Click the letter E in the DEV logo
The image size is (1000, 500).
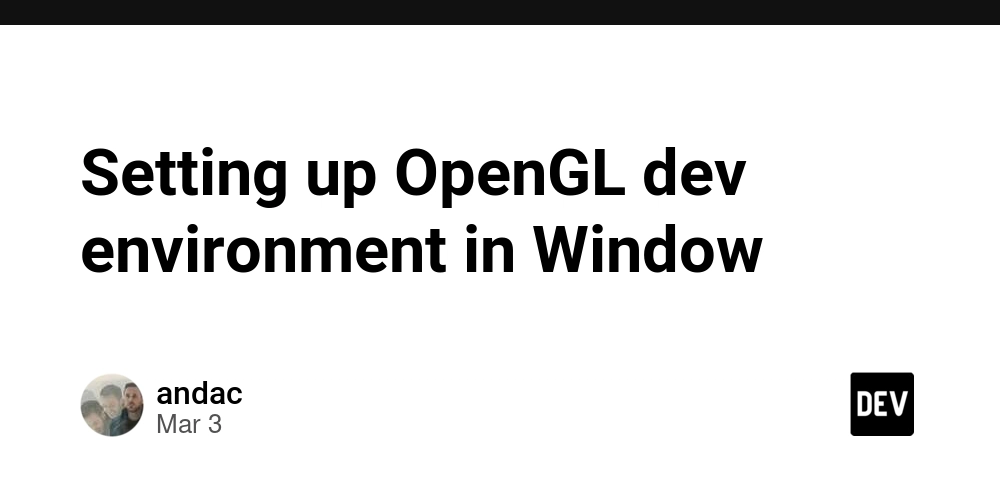point(881,404)
